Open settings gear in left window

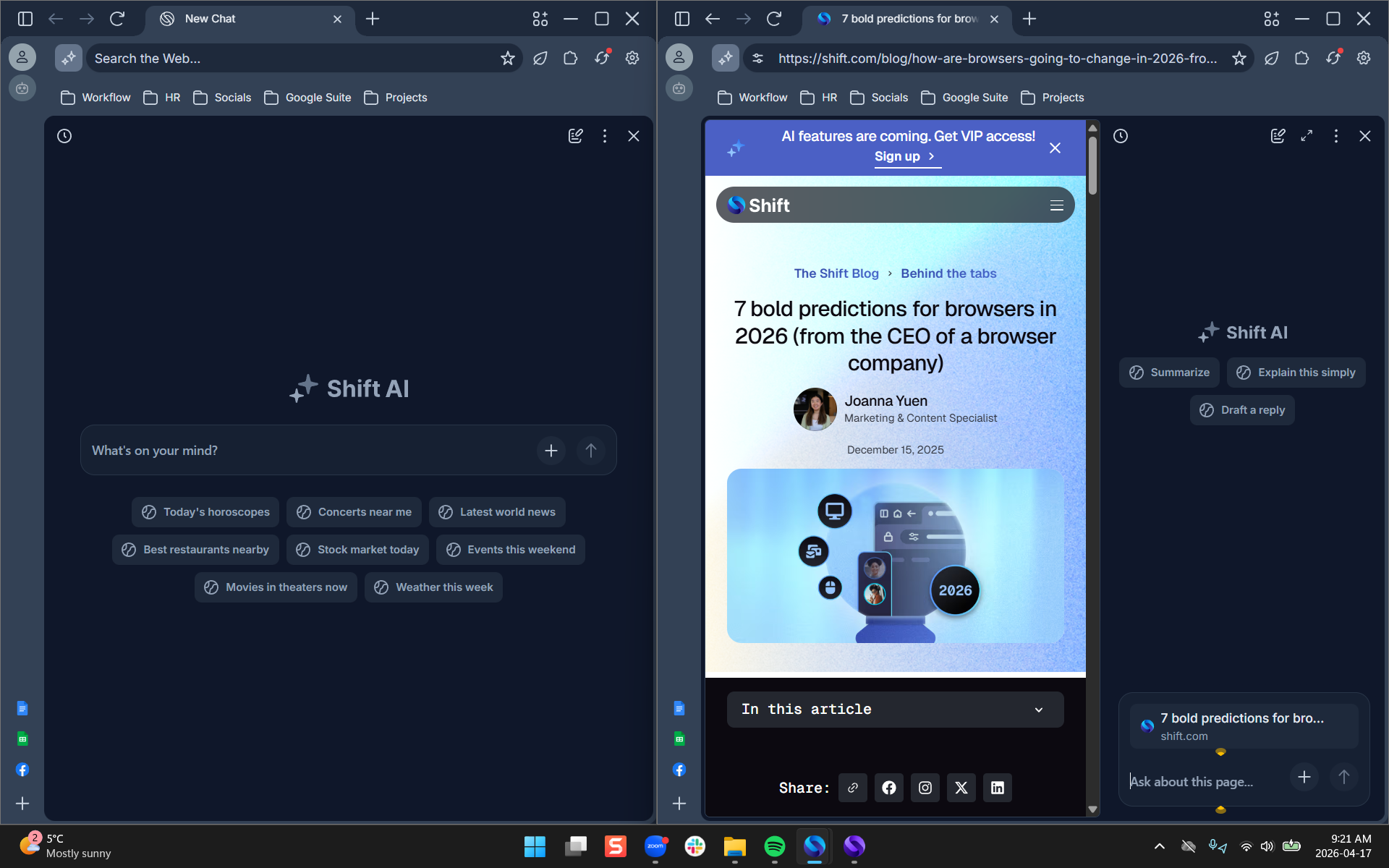[632, 58]
